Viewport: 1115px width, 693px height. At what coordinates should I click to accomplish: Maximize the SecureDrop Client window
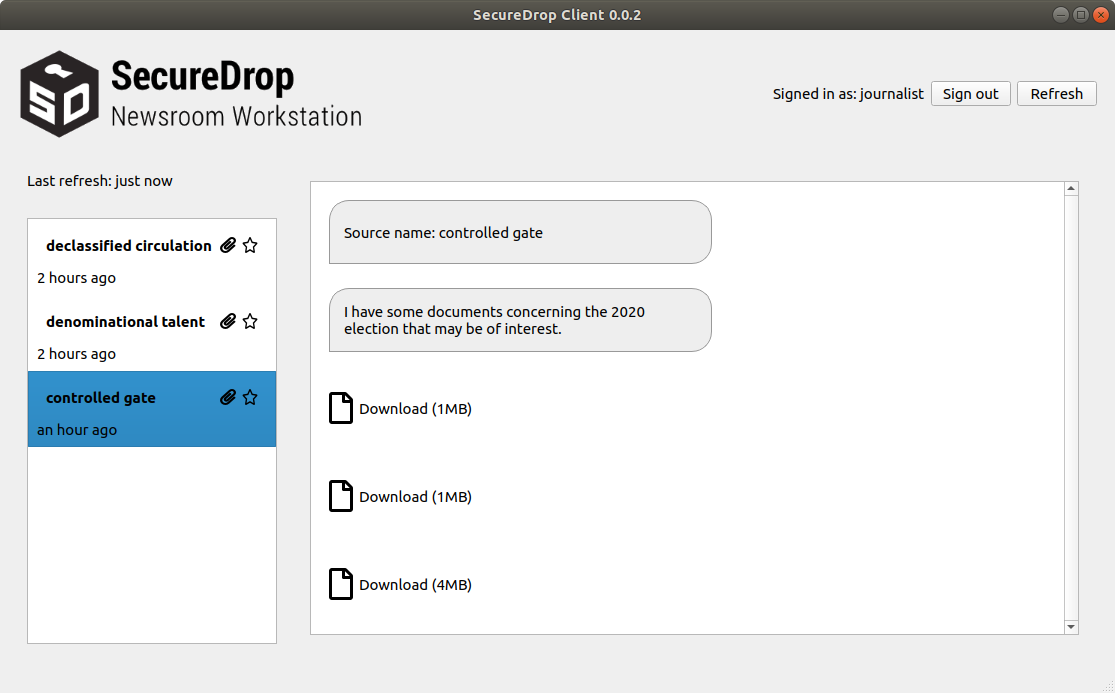click(x=1080, y=15)
